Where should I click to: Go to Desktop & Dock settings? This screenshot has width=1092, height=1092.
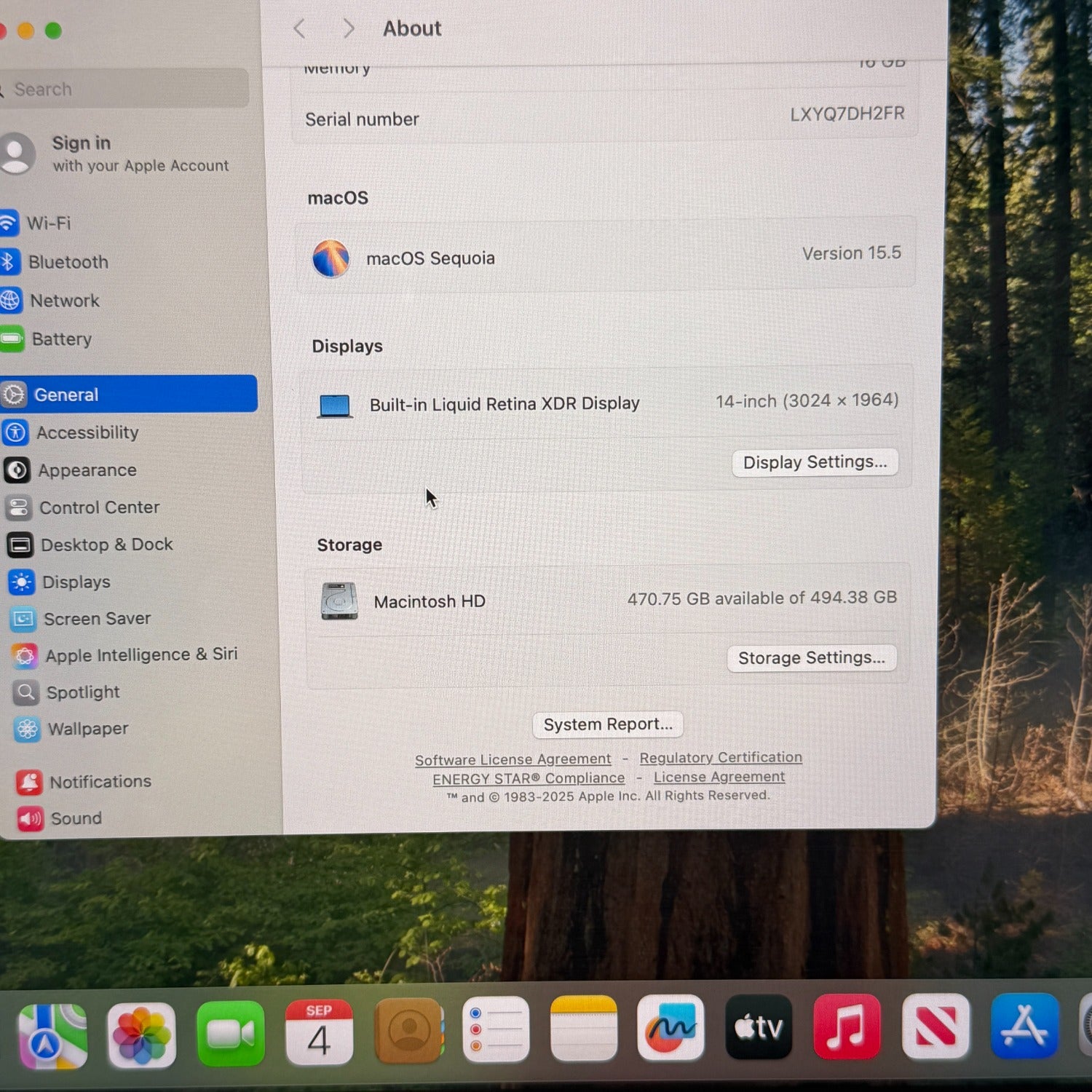106,545
